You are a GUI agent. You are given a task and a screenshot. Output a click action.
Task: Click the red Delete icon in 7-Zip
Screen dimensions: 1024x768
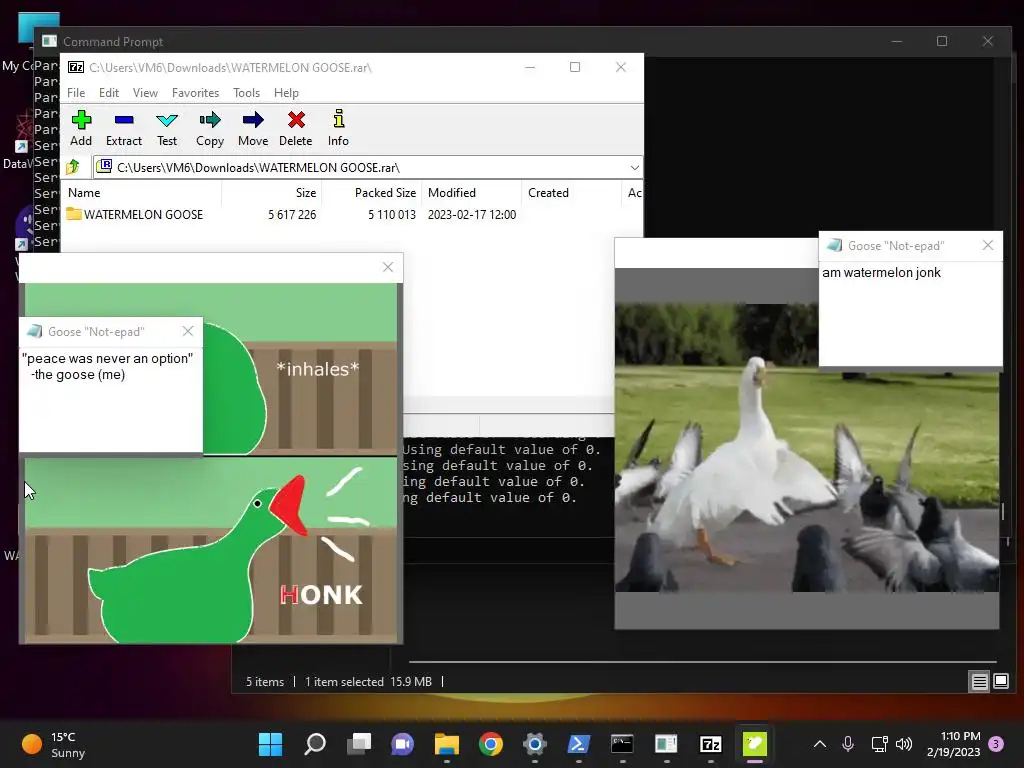296,128
